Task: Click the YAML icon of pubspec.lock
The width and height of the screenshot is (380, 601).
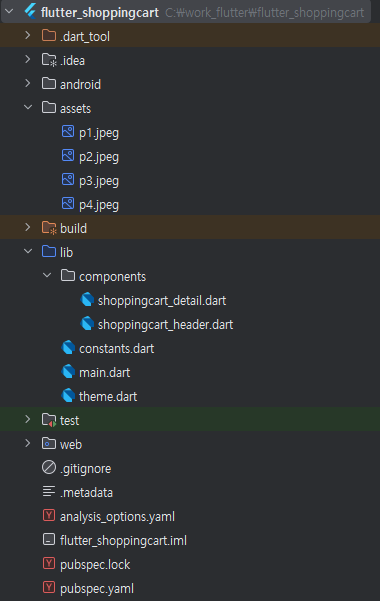Action: 49,563
